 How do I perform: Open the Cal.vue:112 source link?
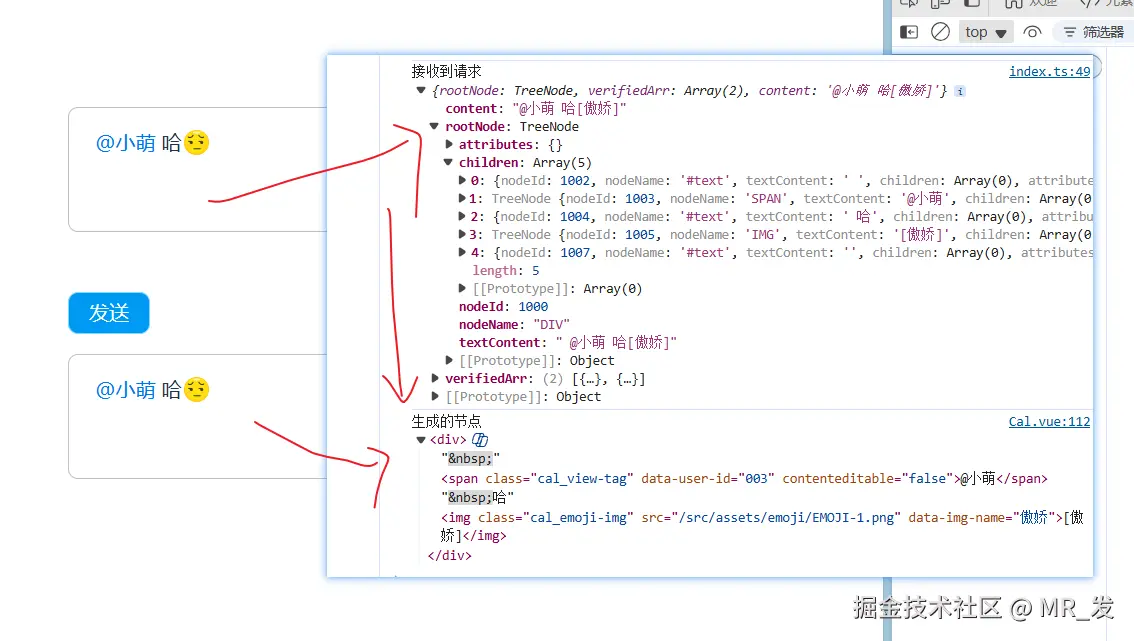pyautogui.click(x=1049, y=421)
